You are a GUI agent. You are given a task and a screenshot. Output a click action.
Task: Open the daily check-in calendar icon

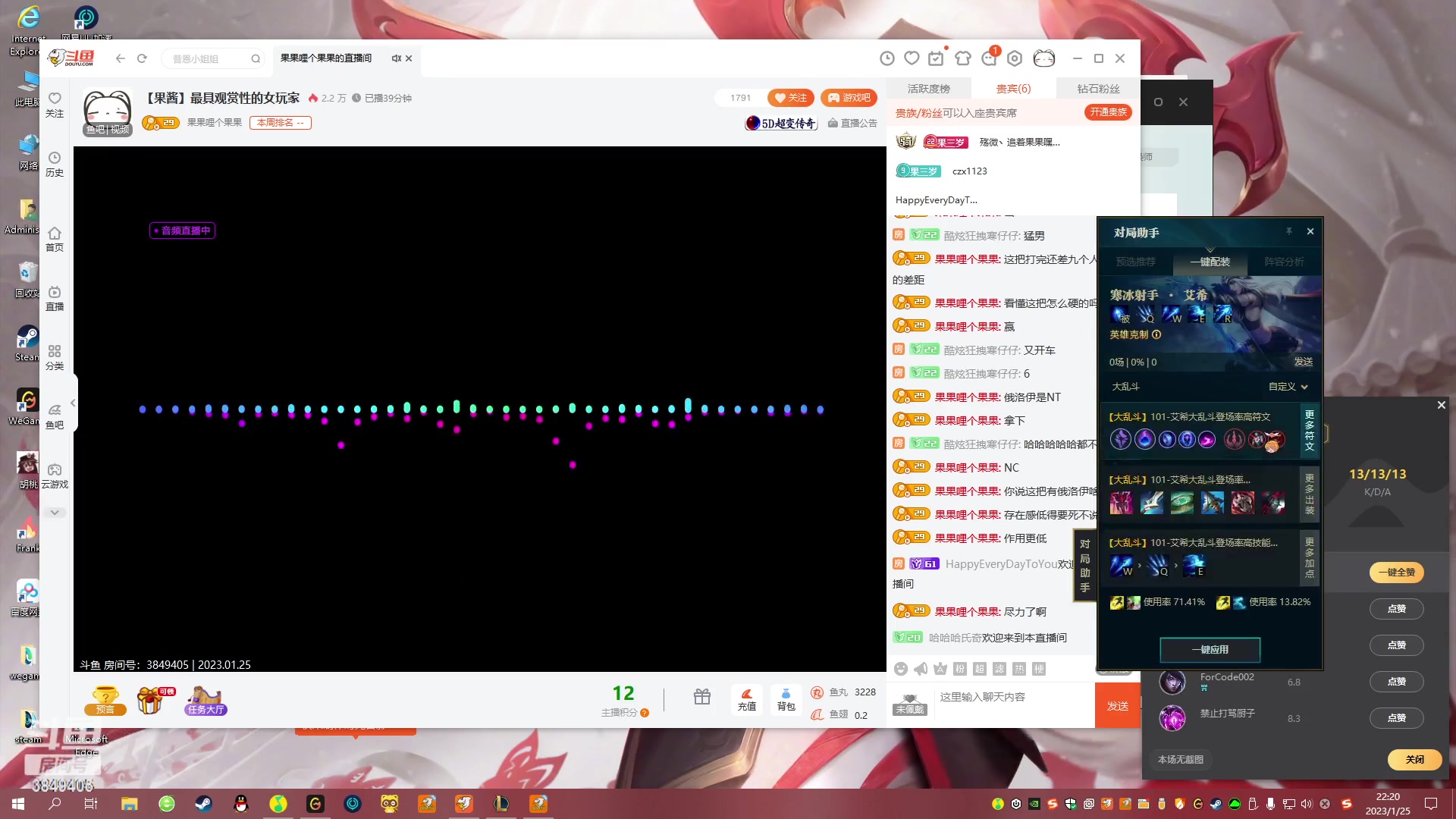tap(937, 58)
